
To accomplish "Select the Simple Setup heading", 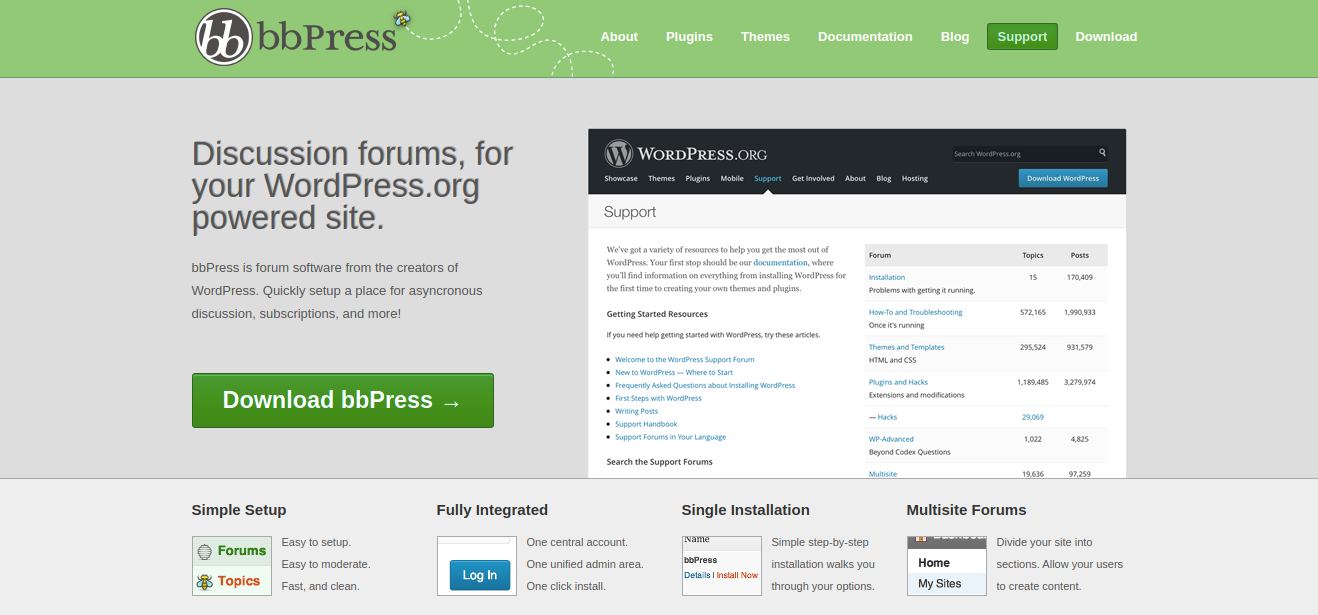I will [x=239, y=510].
